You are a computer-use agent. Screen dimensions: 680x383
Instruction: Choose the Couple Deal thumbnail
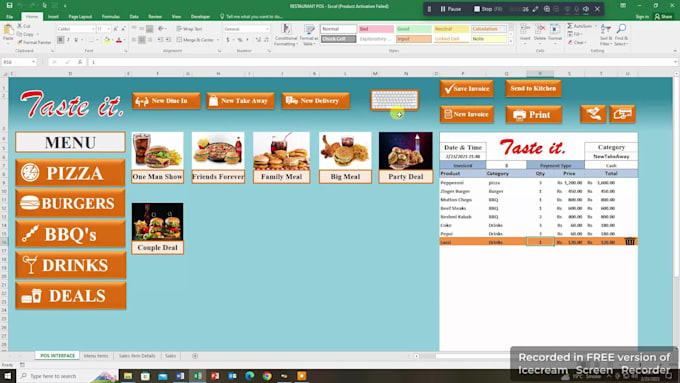[x=157, y=229]
